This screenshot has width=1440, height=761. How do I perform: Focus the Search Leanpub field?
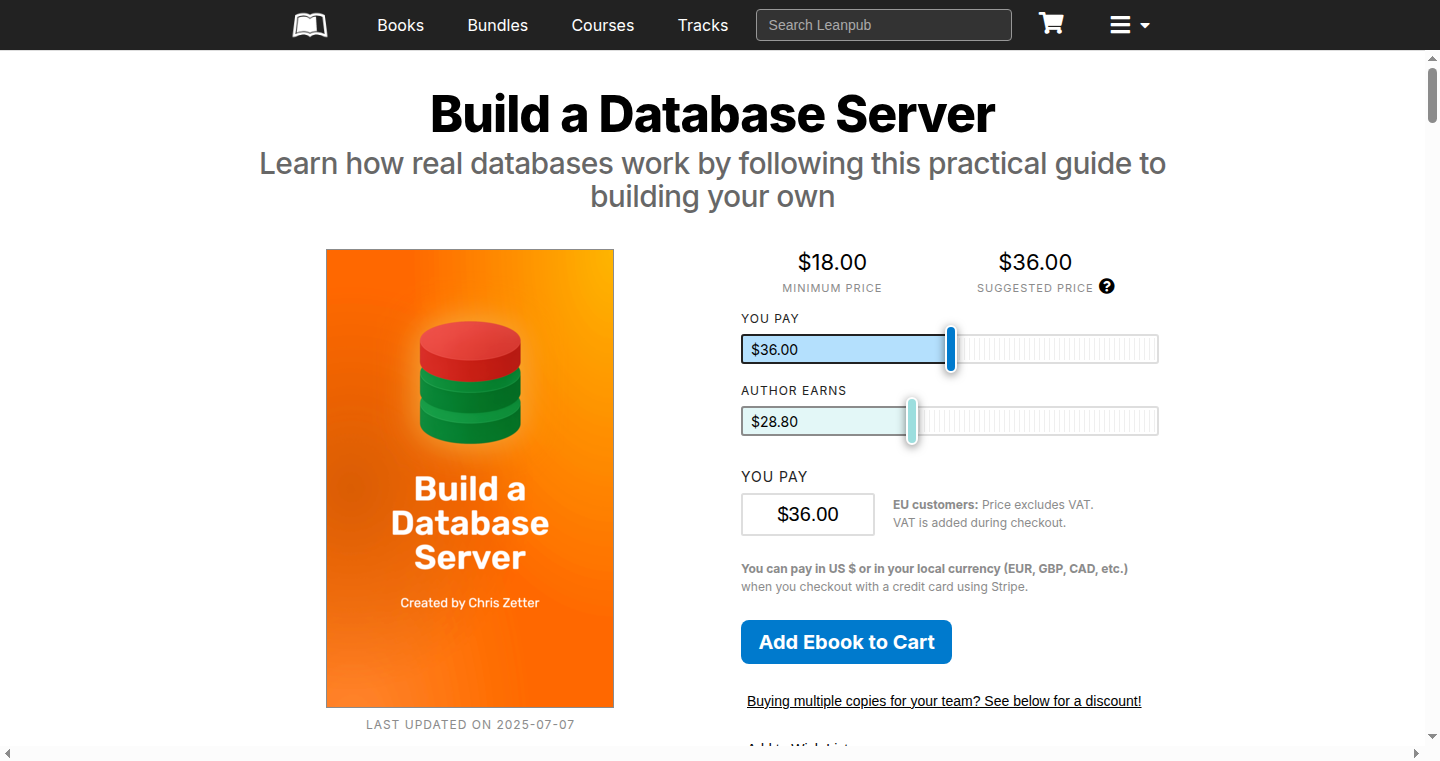(884, 25)
